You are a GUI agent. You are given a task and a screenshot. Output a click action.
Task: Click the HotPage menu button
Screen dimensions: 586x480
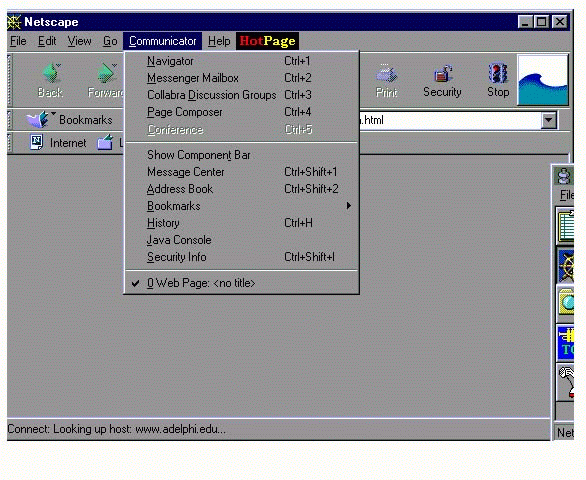coord(267,41)
